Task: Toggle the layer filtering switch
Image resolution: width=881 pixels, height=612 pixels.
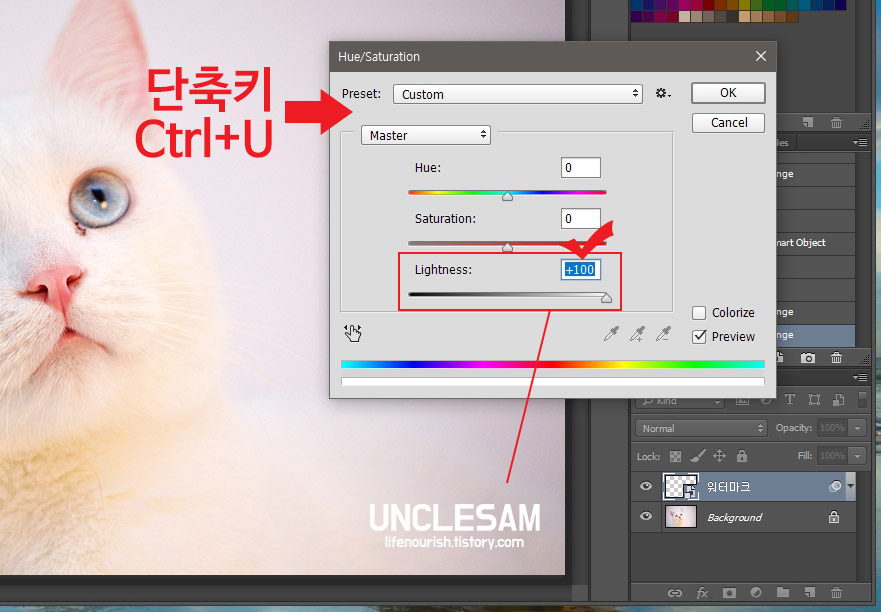Action: (x=862, y=400)
